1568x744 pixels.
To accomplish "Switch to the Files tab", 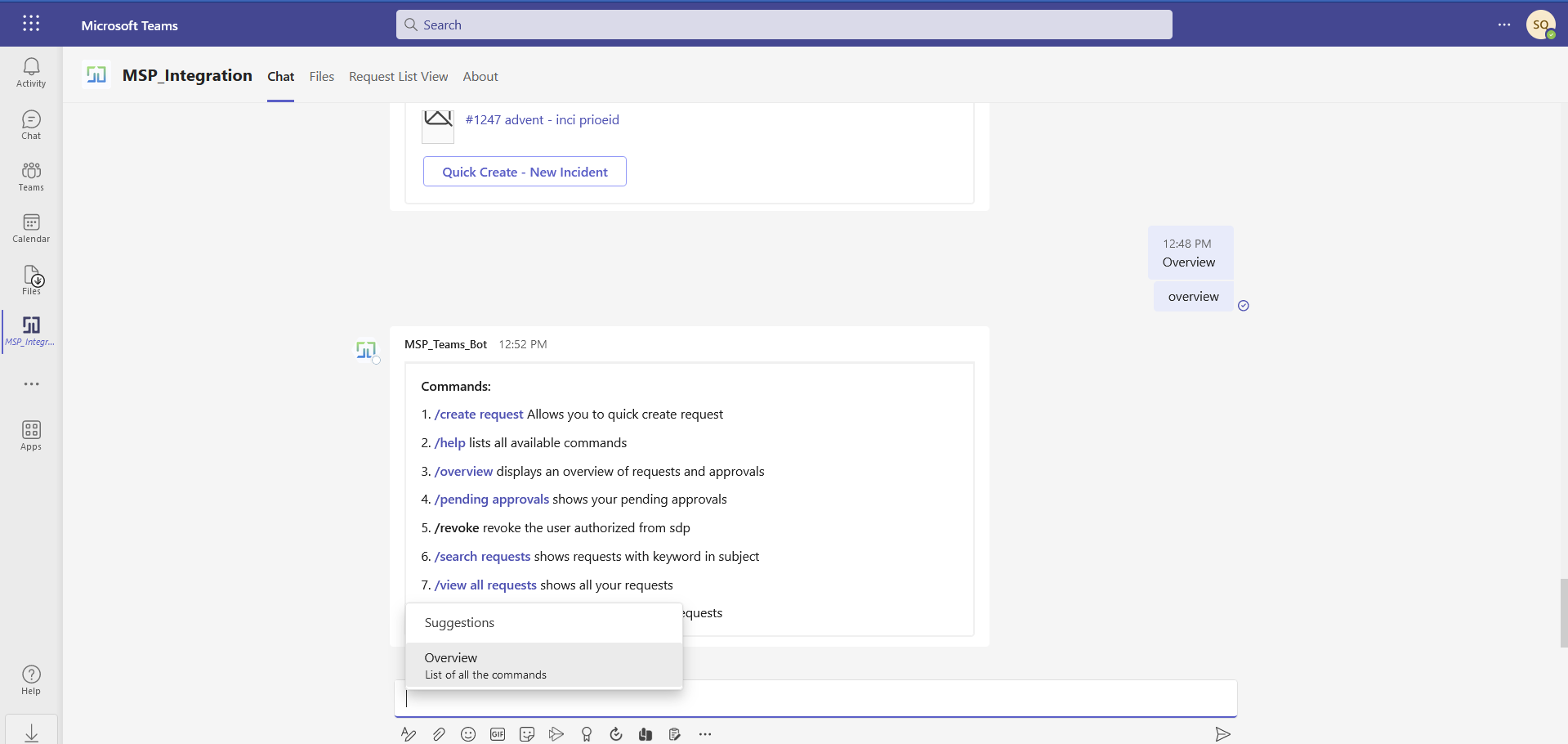I will click(x=322, y=76).
